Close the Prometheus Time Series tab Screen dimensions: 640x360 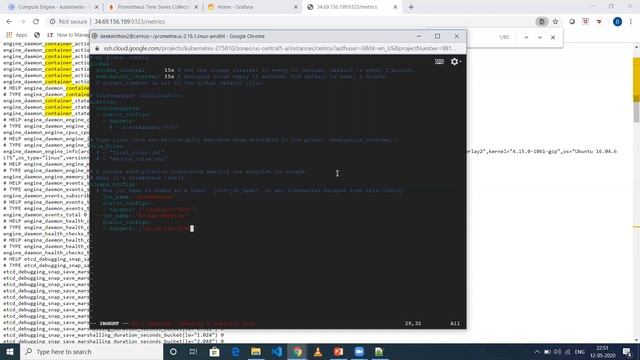click(x=196, y=7)
